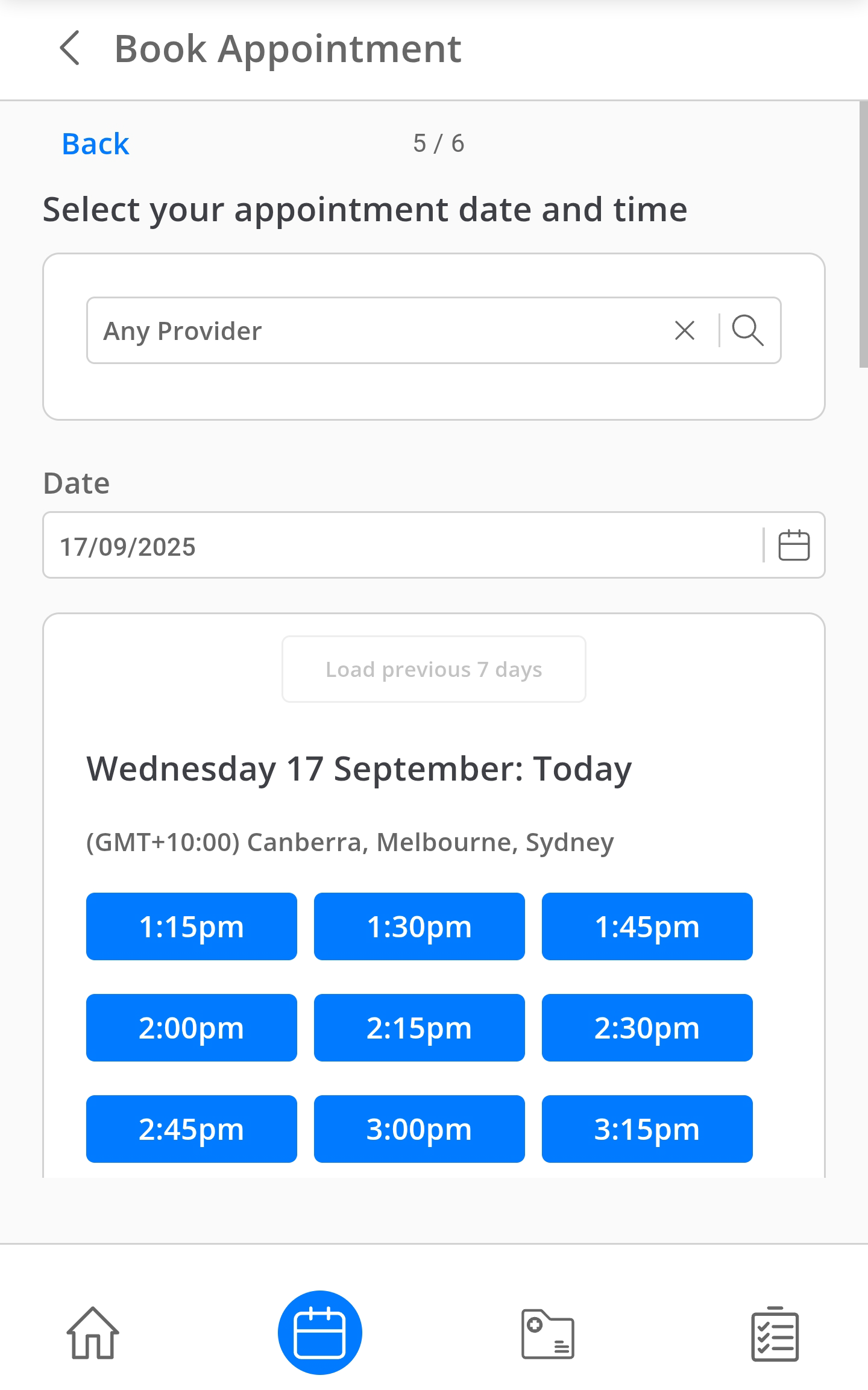The width and height of the screenshot is (868, 1390).
Task: Open the calendar date picker icon
Action: (x=794, y=546)
